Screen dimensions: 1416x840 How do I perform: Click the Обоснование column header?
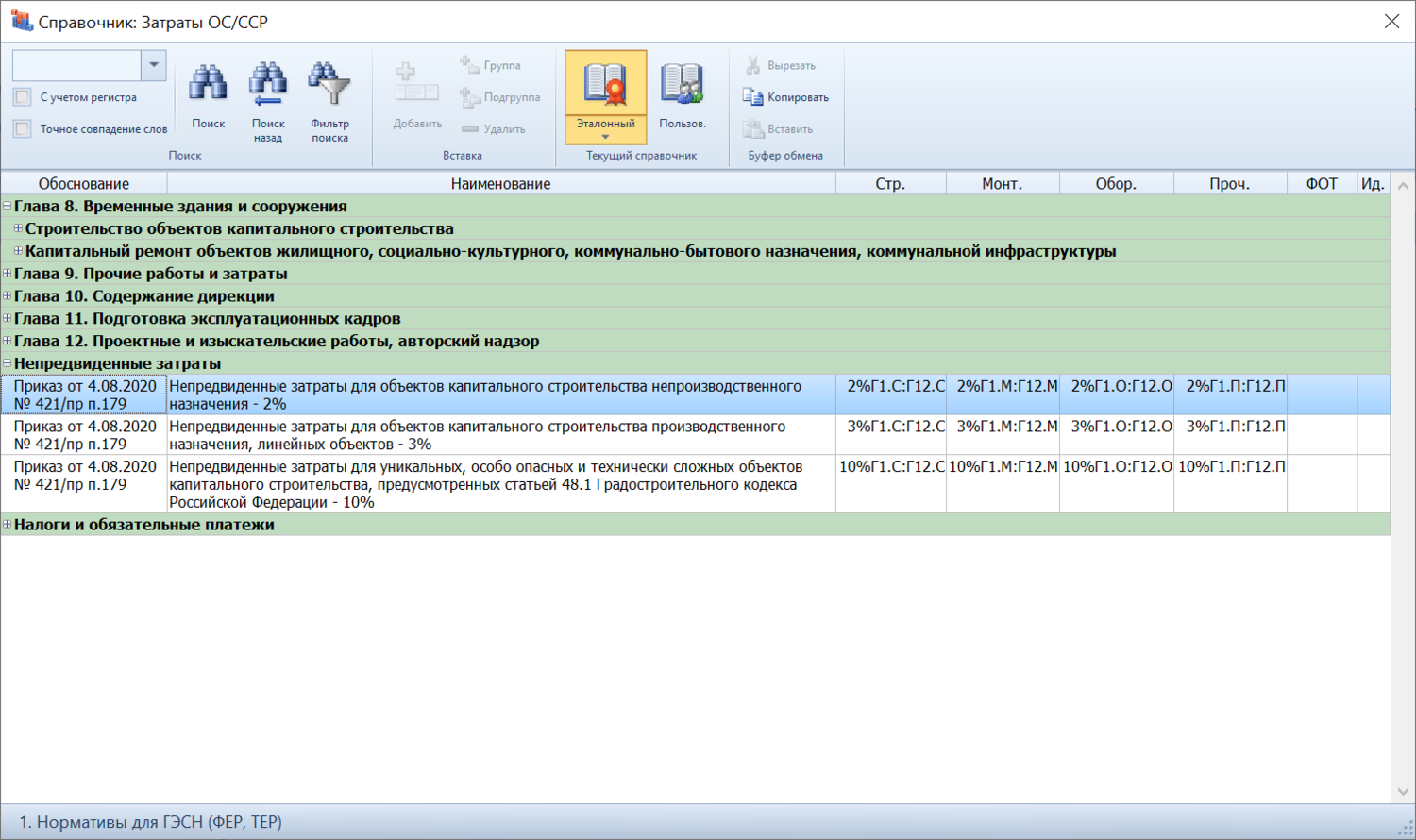[83, 184]
